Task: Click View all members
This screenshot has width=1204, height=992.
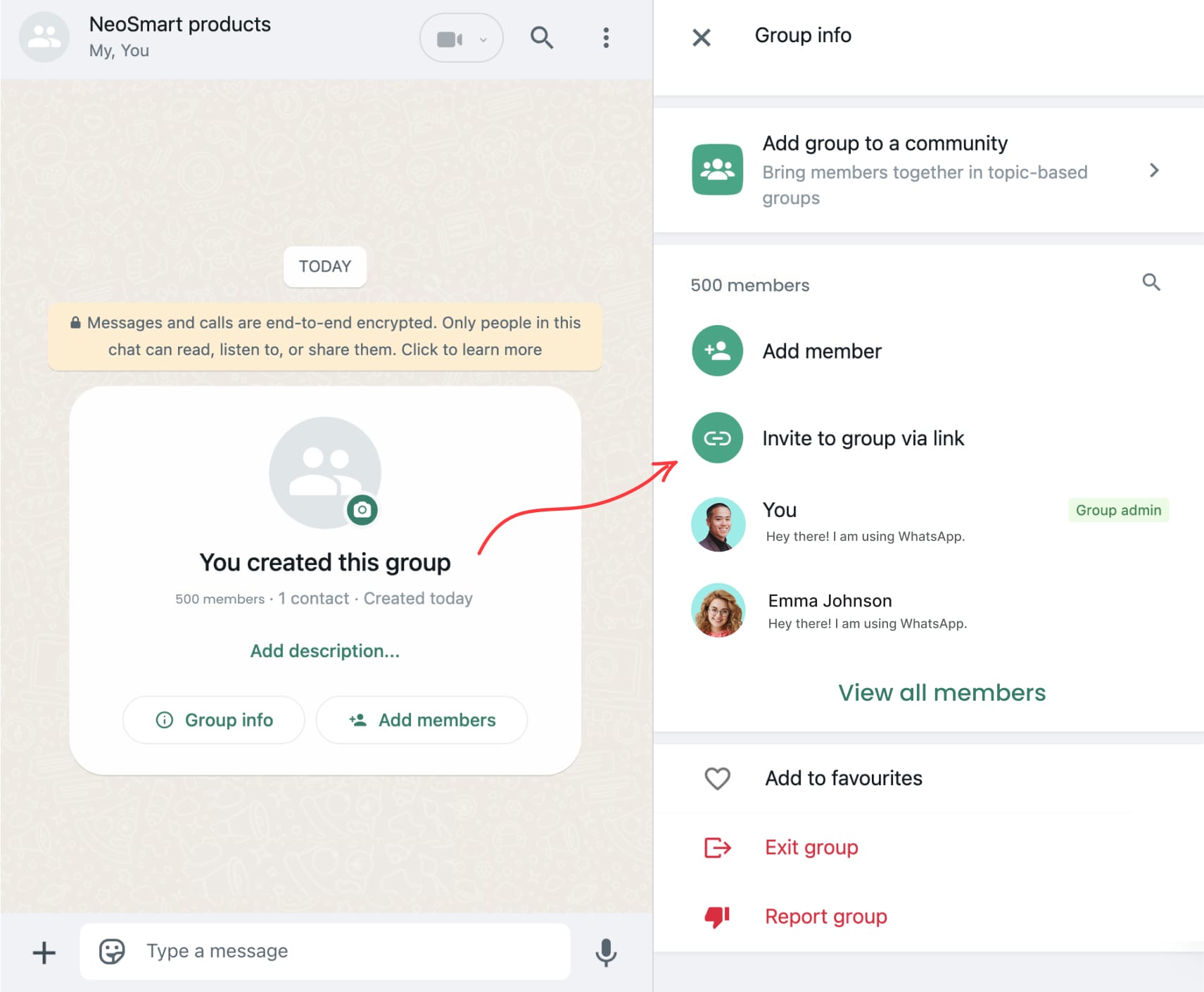Action: [942, 693]
